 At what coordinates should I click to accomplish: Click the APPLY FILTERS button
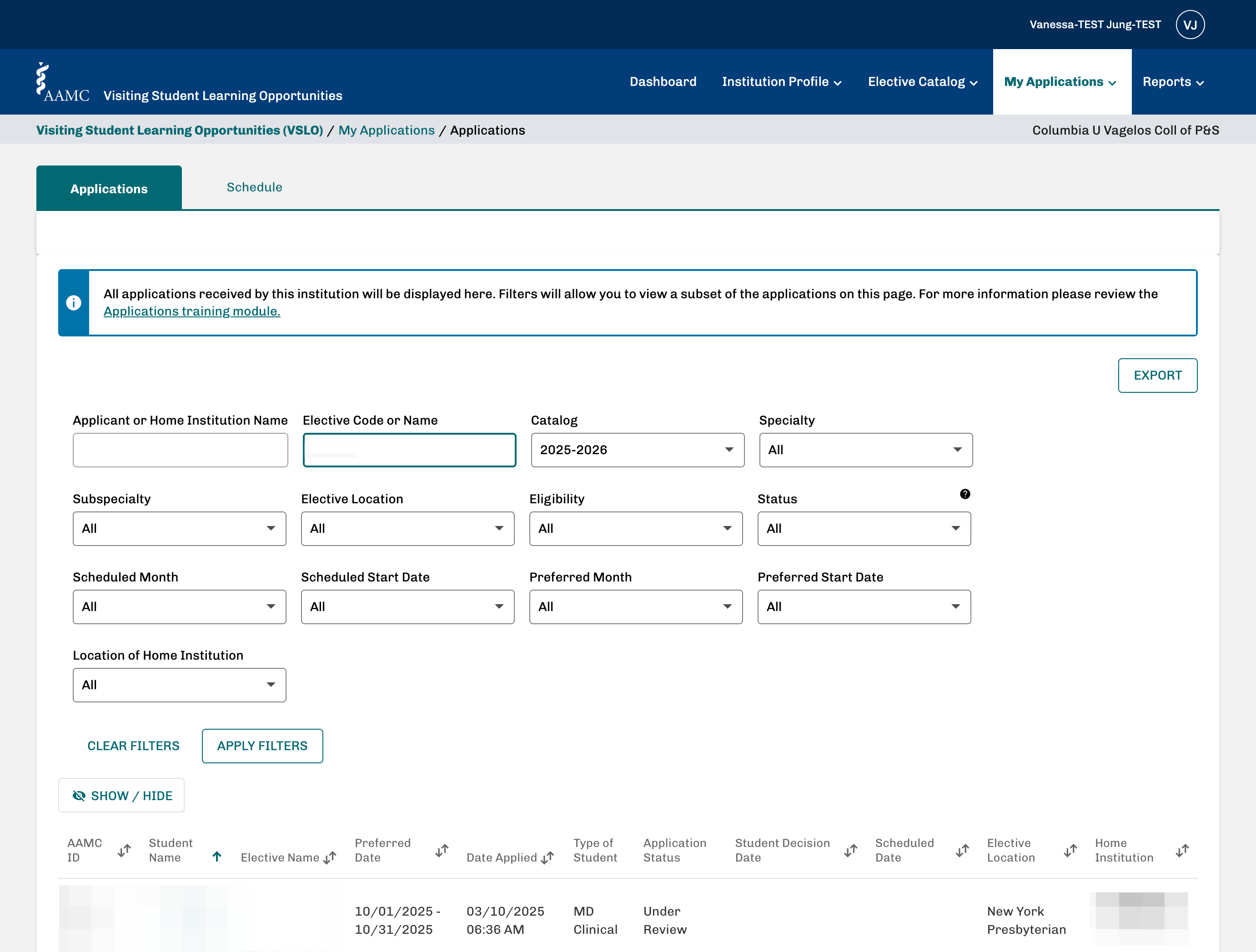pos(262,746)
